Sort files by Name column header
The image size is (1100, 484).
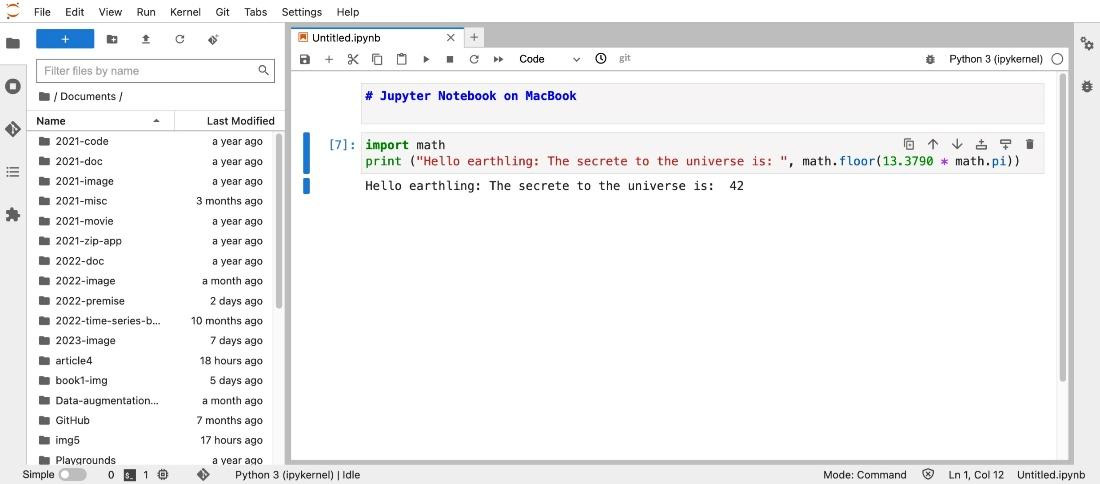(100, 121)
